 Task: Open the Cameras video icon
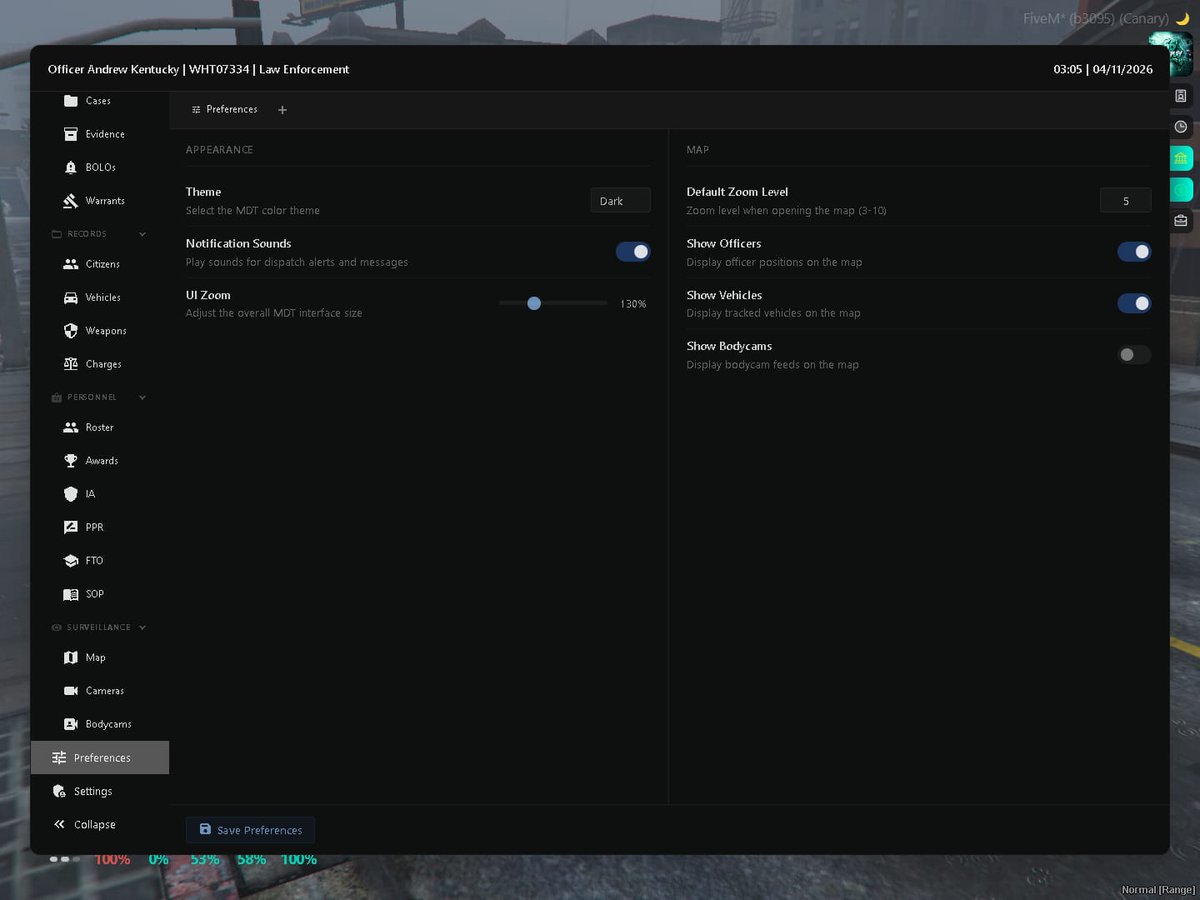tap(70, 691)
